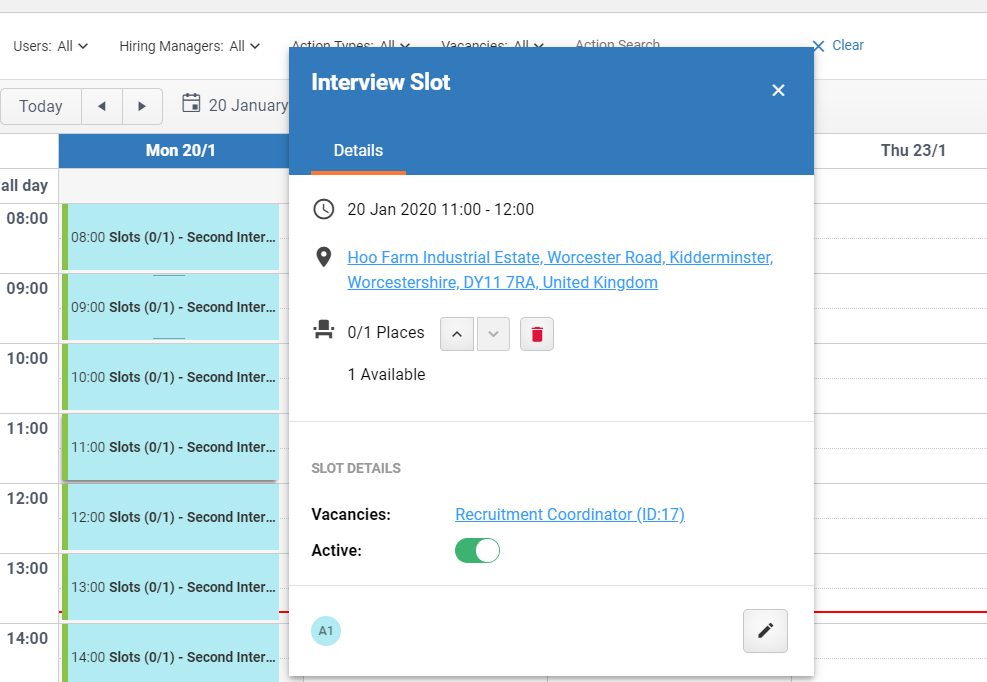Toggle the Active switch off
The width and height of the screenshot is (987, 682).
[477, 550]
